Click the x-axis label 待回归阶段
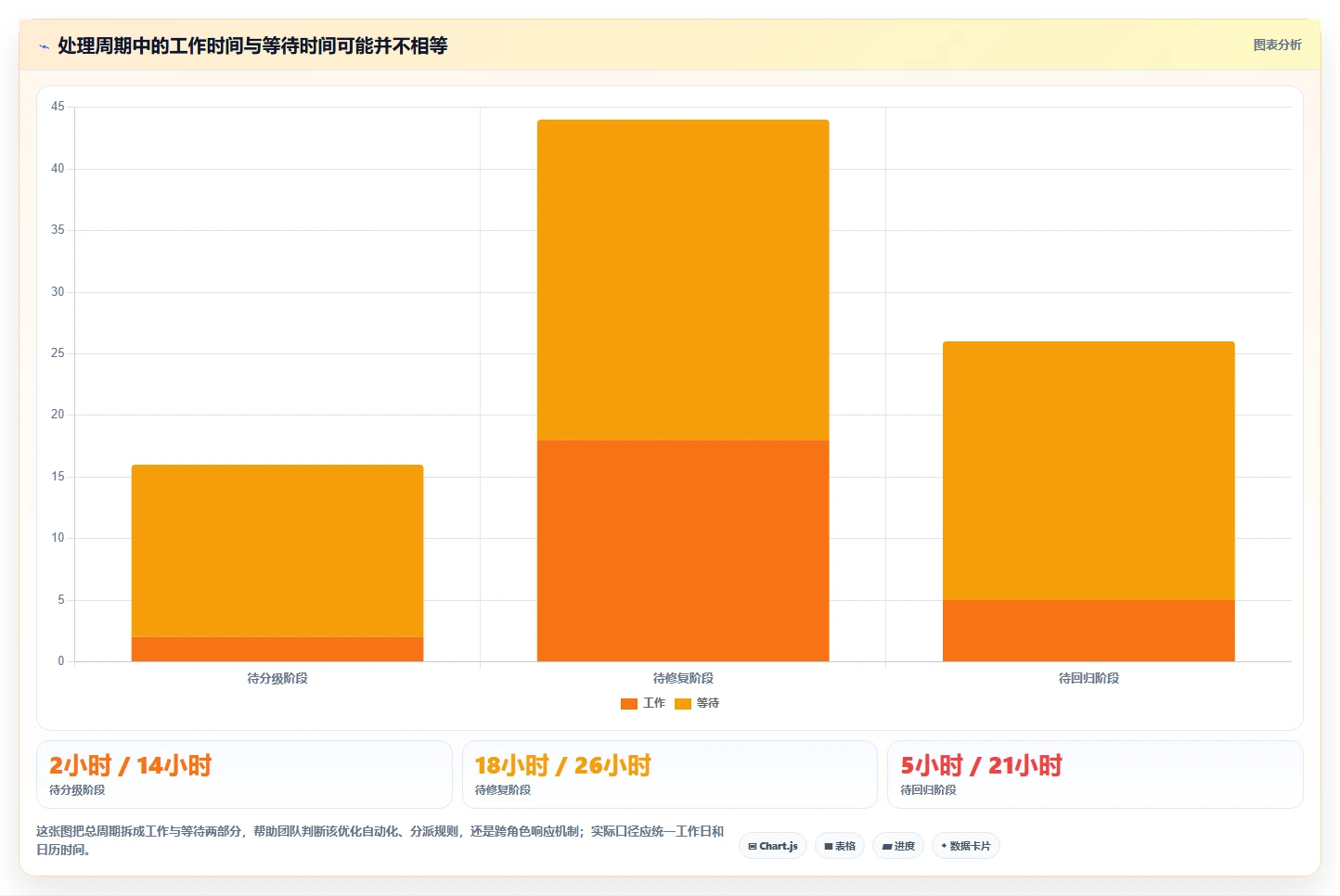This screenshot has height=896, width=1340. click(1089, 678)
